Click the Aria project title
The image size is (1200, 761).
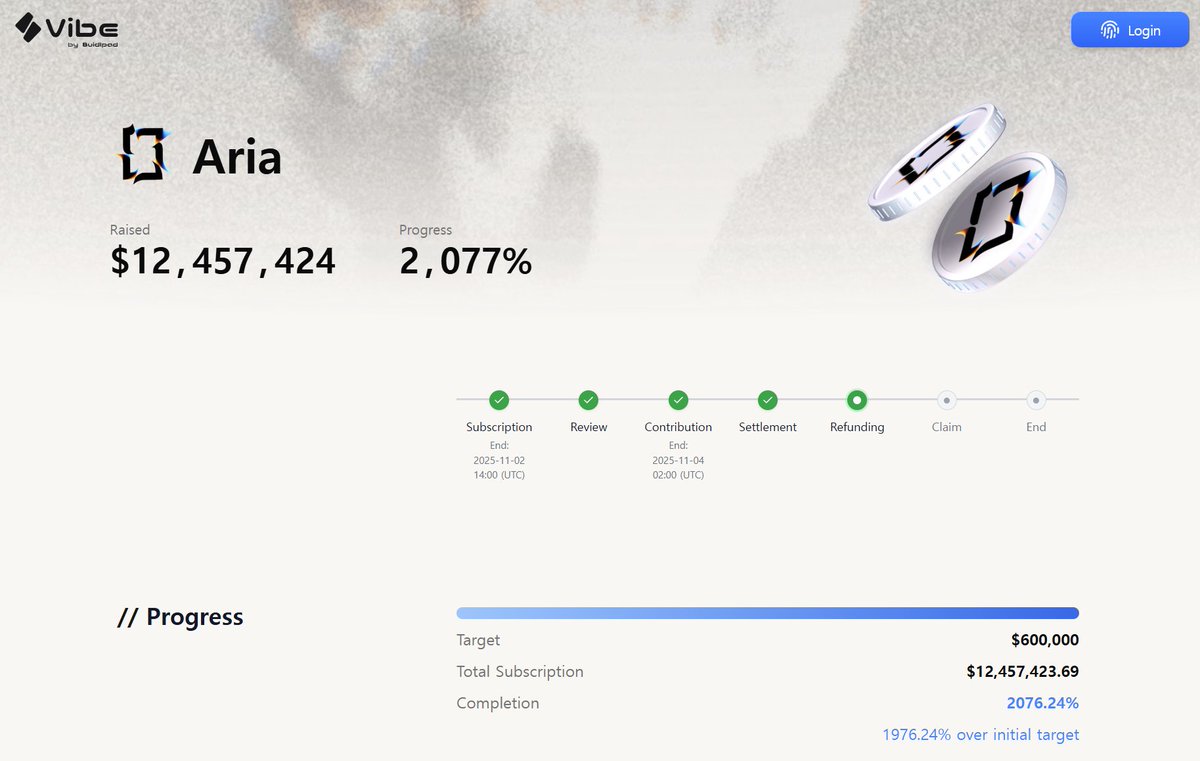237,156
